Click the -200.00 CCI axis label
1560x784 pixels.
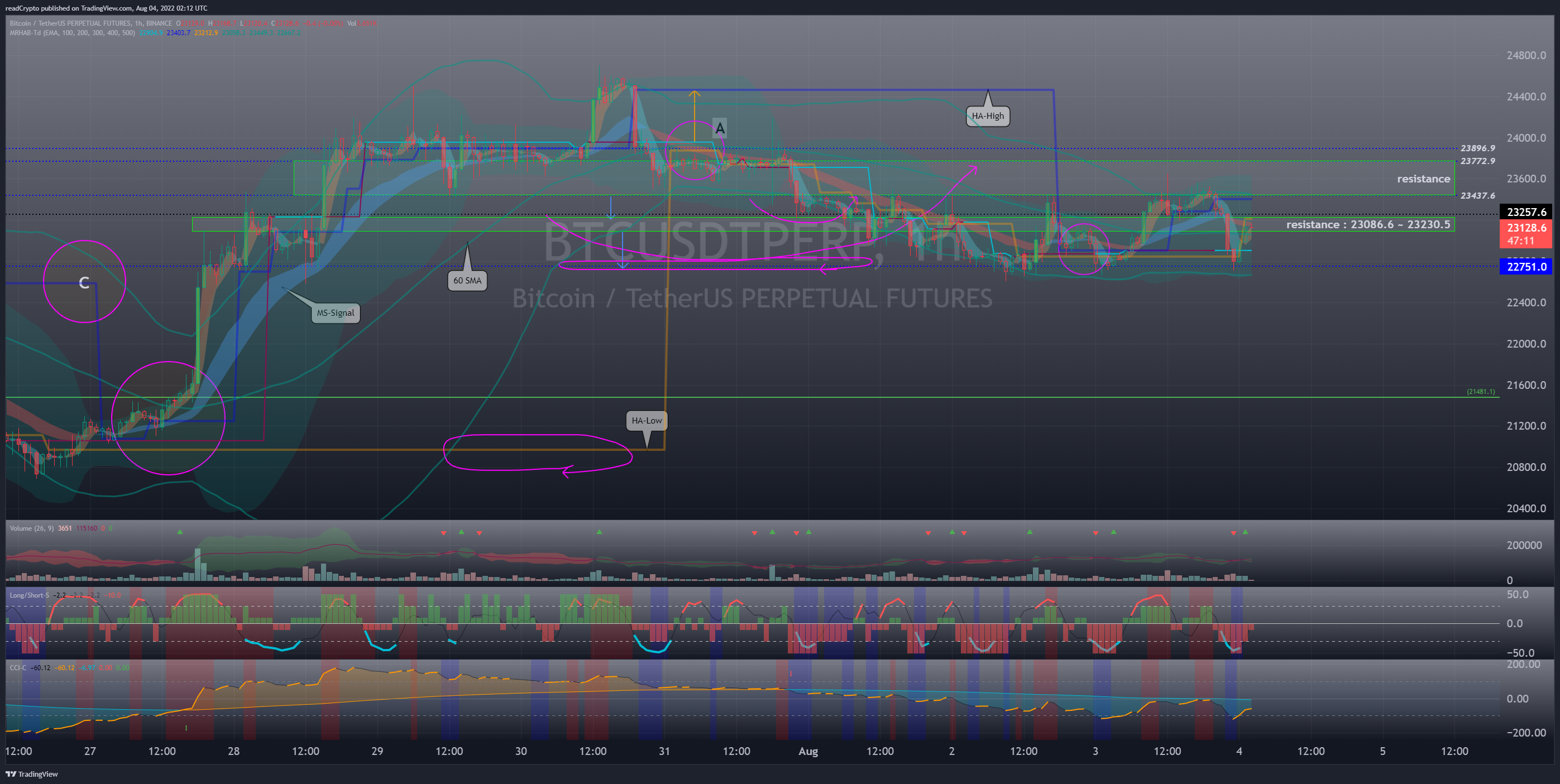[1526, 733]
